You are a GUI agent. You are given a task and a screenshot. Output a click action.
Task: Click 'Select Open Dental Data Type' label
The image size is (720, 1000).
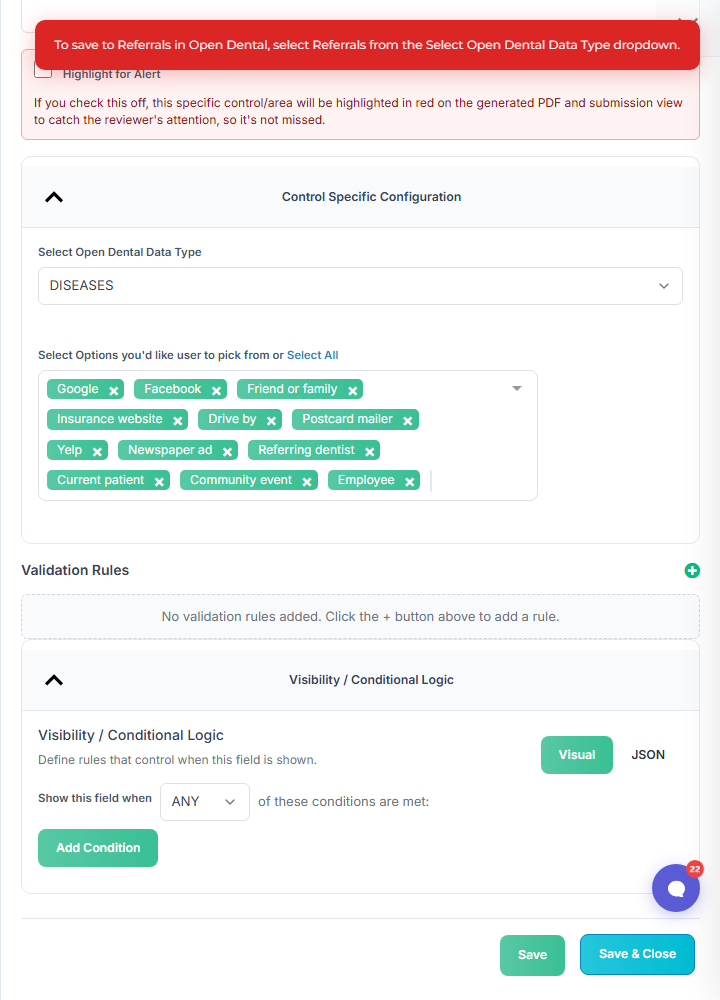pos(120,252)
